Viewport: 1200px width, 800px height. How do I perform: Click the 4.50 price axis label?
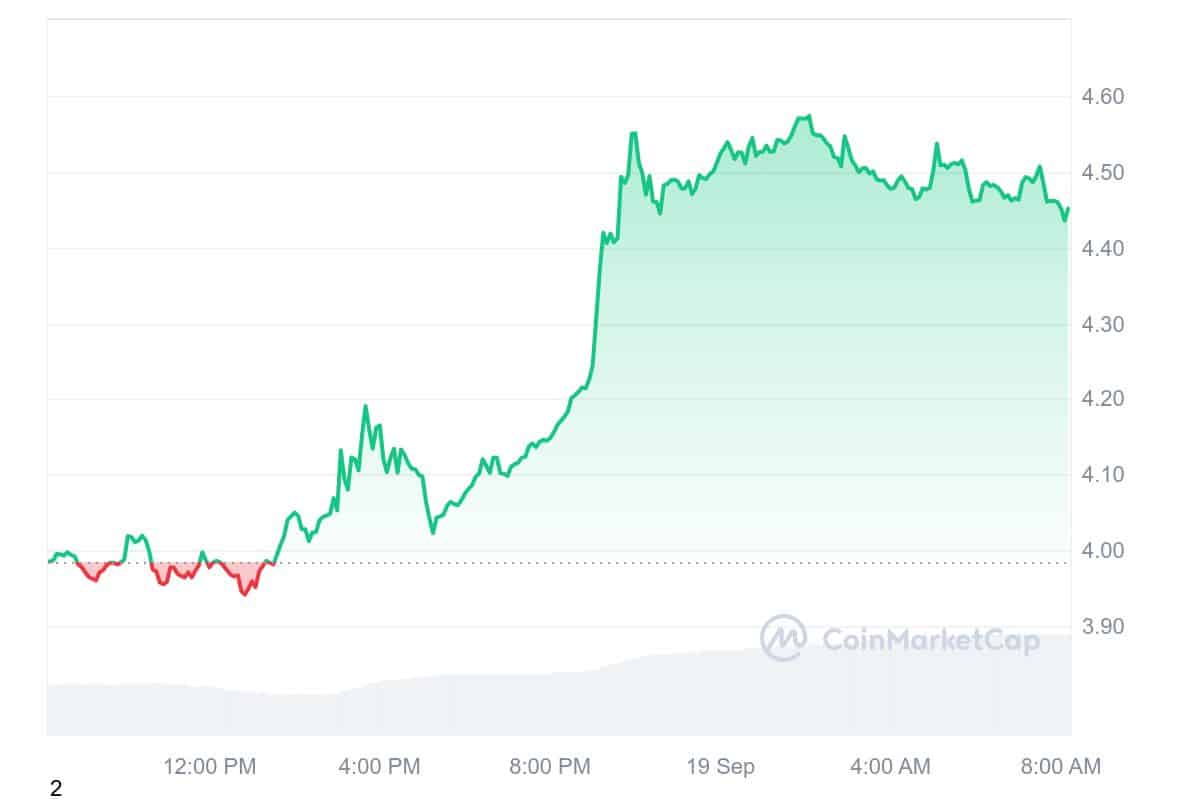coord(1104,173)
